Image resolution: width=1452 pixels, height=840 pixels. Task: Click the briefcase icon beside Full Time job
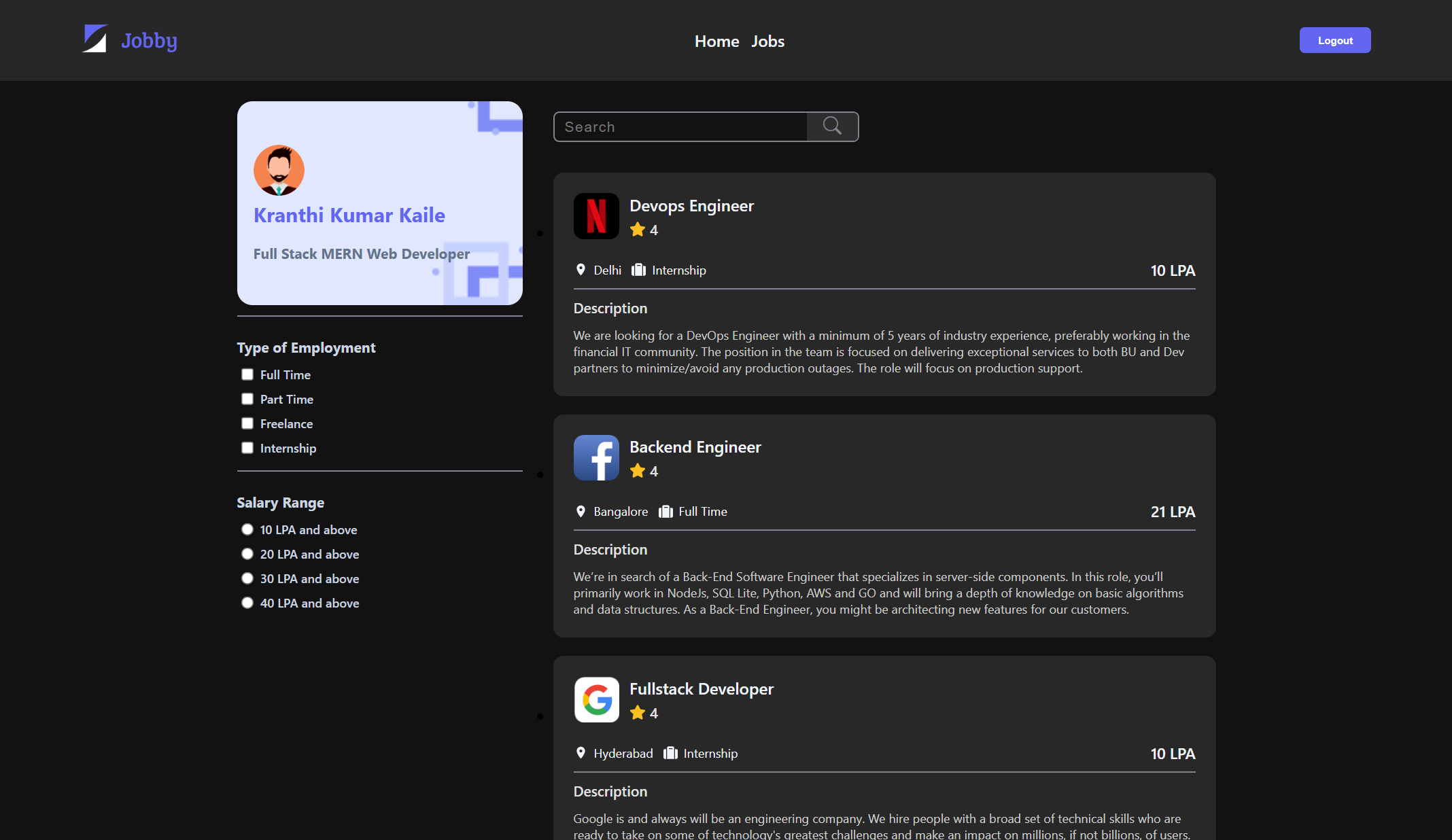(x=665, y=511)
